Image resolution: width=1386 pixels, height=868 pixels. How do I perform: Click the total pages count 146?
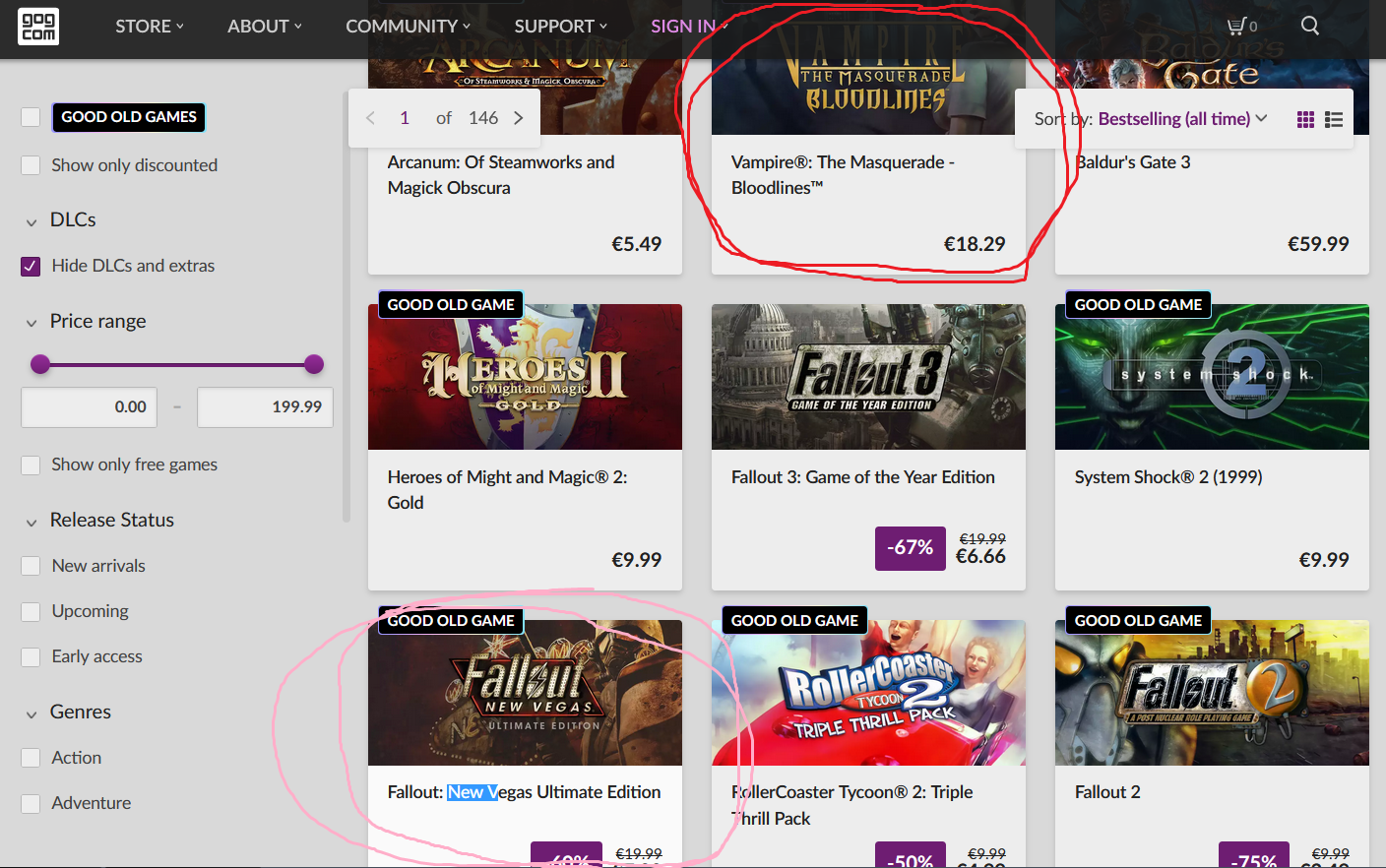(483, 118)
